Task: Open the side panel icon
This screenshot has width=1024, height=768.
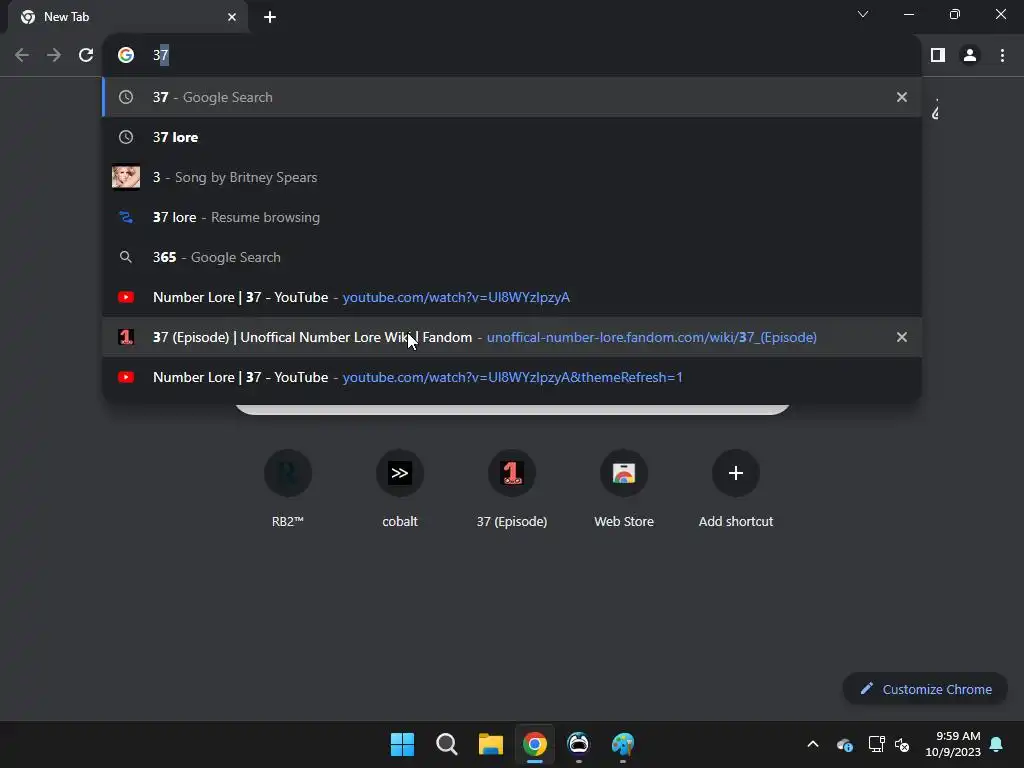Action: coord(938,55)
